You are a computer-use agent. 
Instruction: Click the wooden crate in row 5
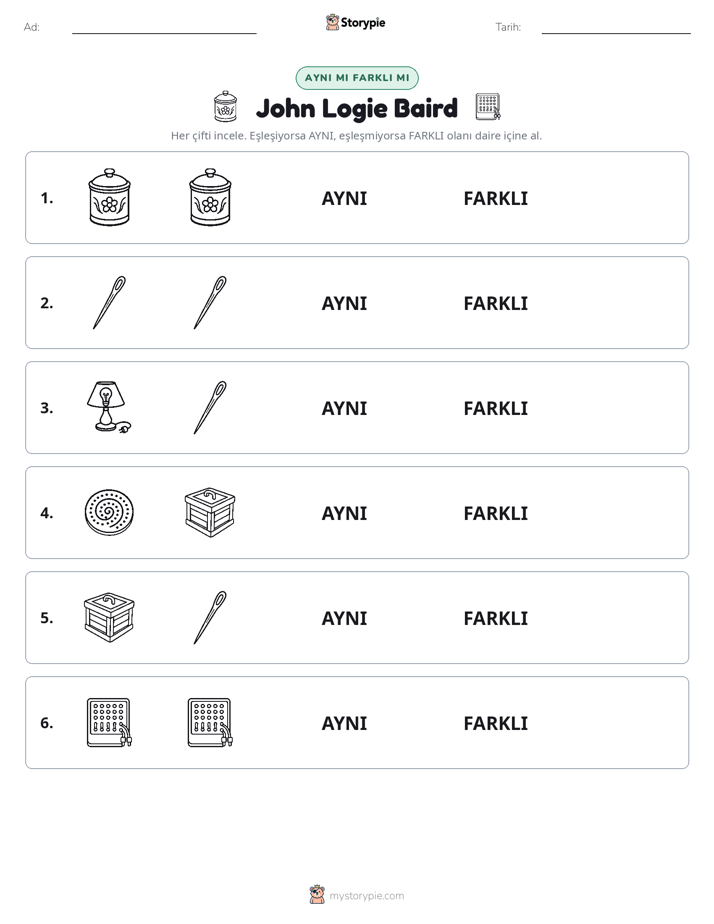109,617
